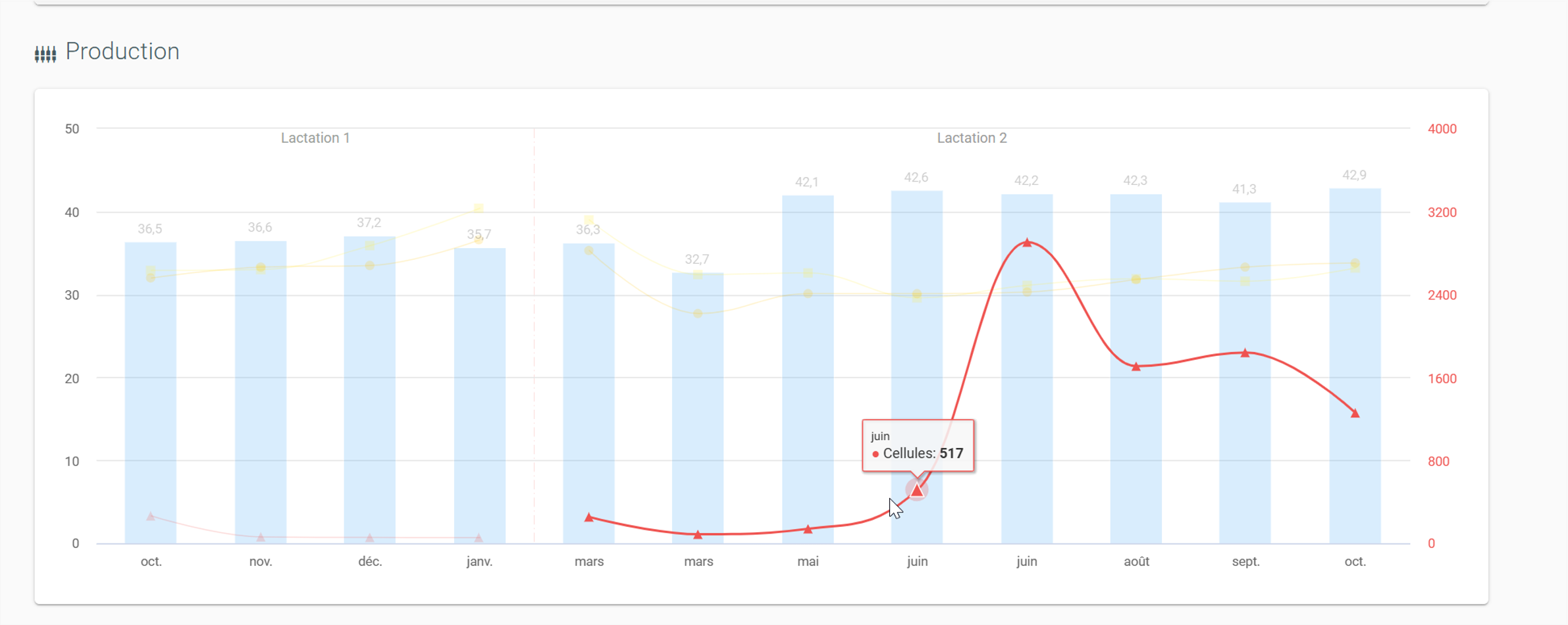Click the highlighted Cellules triangle marker under the tooltip
This screenshot has height=625, width=1568.
[x=917, y=489]
